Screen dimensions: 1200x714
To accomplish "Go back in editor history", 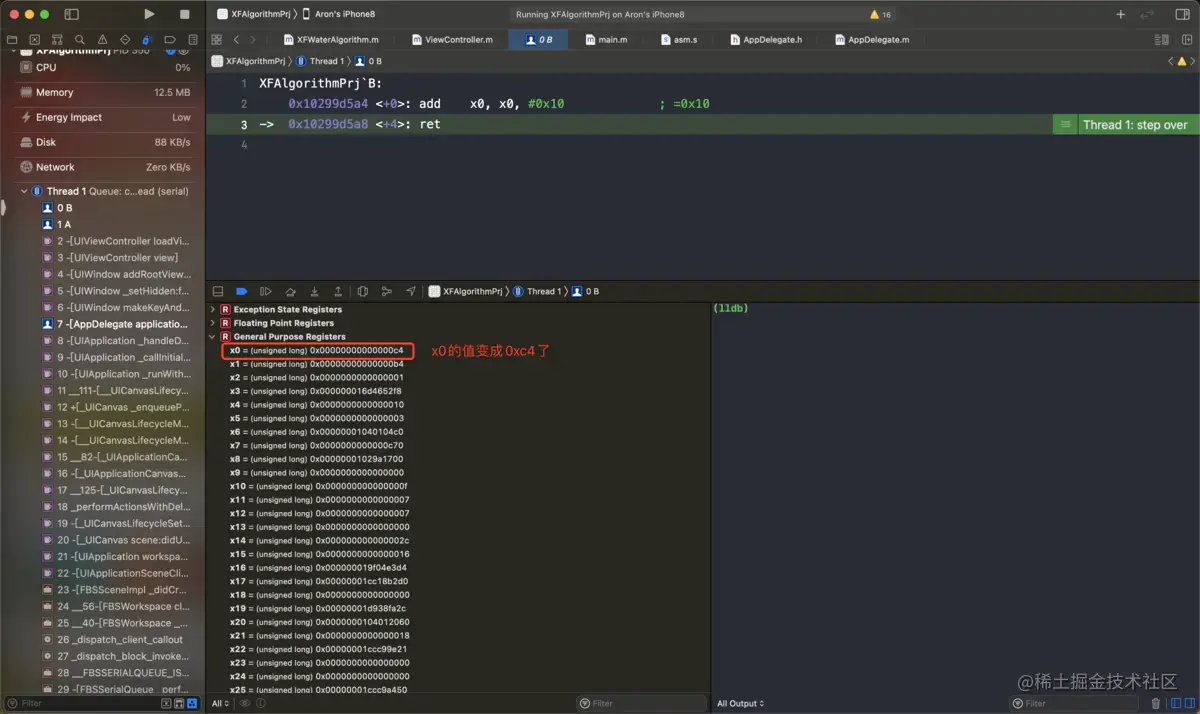I will 236,40.
